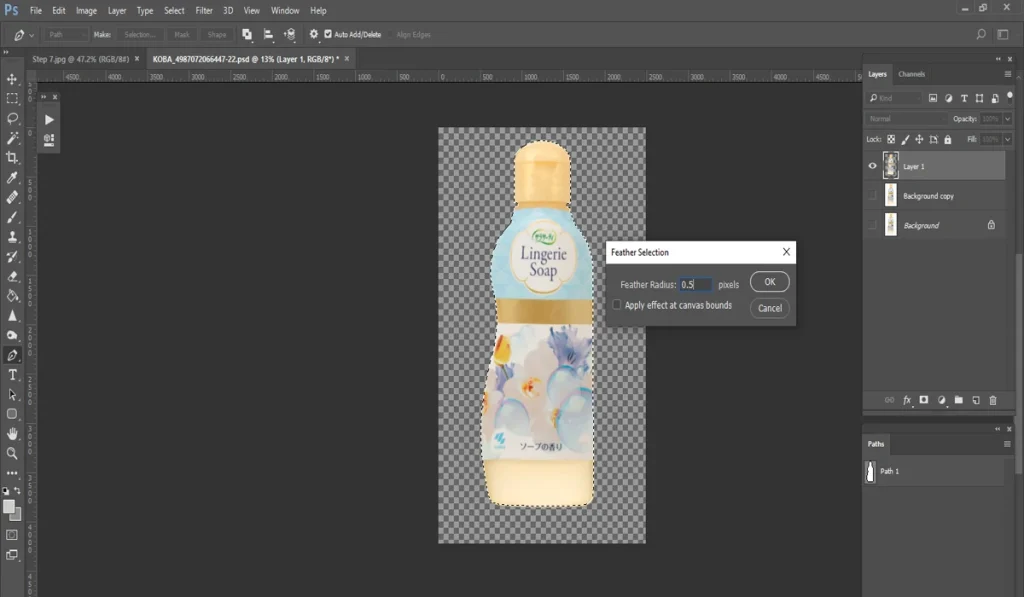
Task: Open the Paths panel menu
Action: coord(1007,444)
